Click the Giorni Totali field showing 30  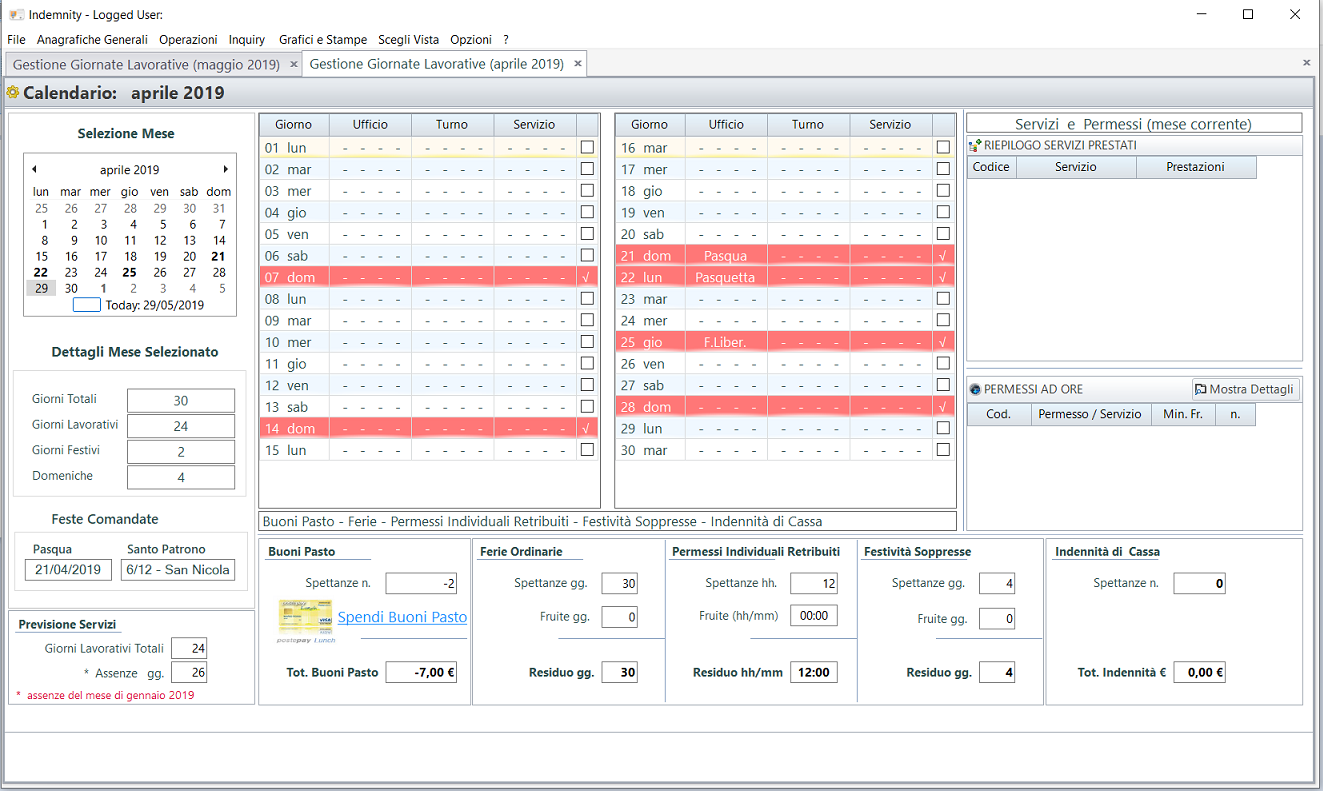point(181,401)
